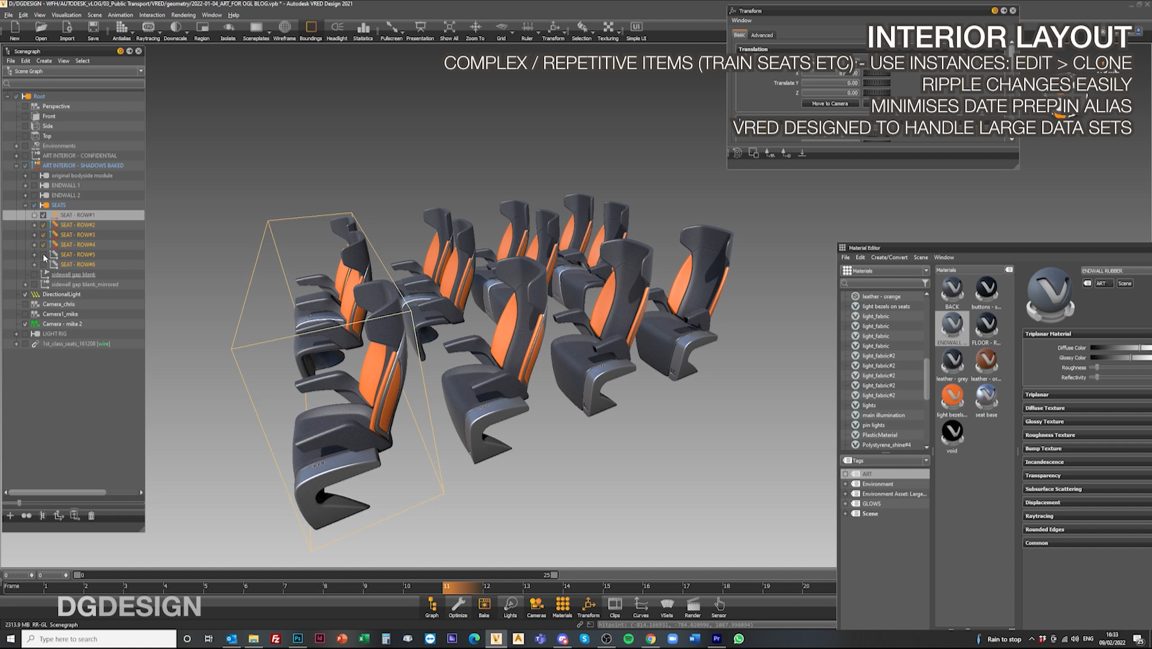Uncheck visibility of SEAT - ROW#1 node
The height and width of the screenshot is (649, 1152).
coord(41,214)
